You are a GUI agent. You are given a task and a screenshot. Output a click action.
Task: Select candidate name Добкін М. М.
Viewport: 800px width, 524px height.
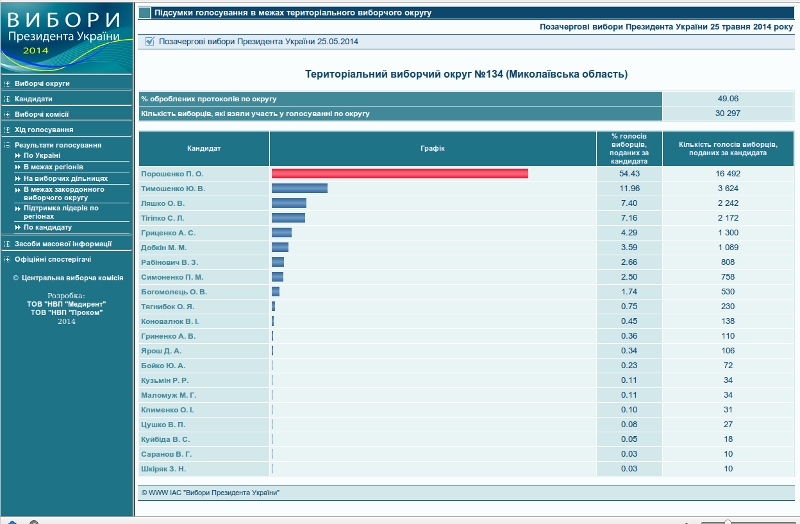pos(164,248)
